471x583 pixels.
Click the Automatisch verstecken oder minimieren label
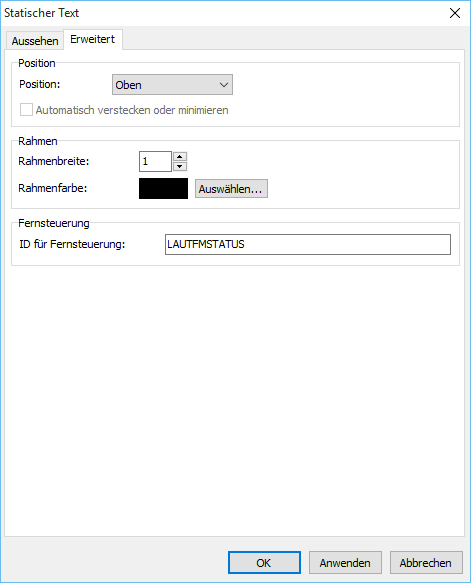click(x=132, y=110)
